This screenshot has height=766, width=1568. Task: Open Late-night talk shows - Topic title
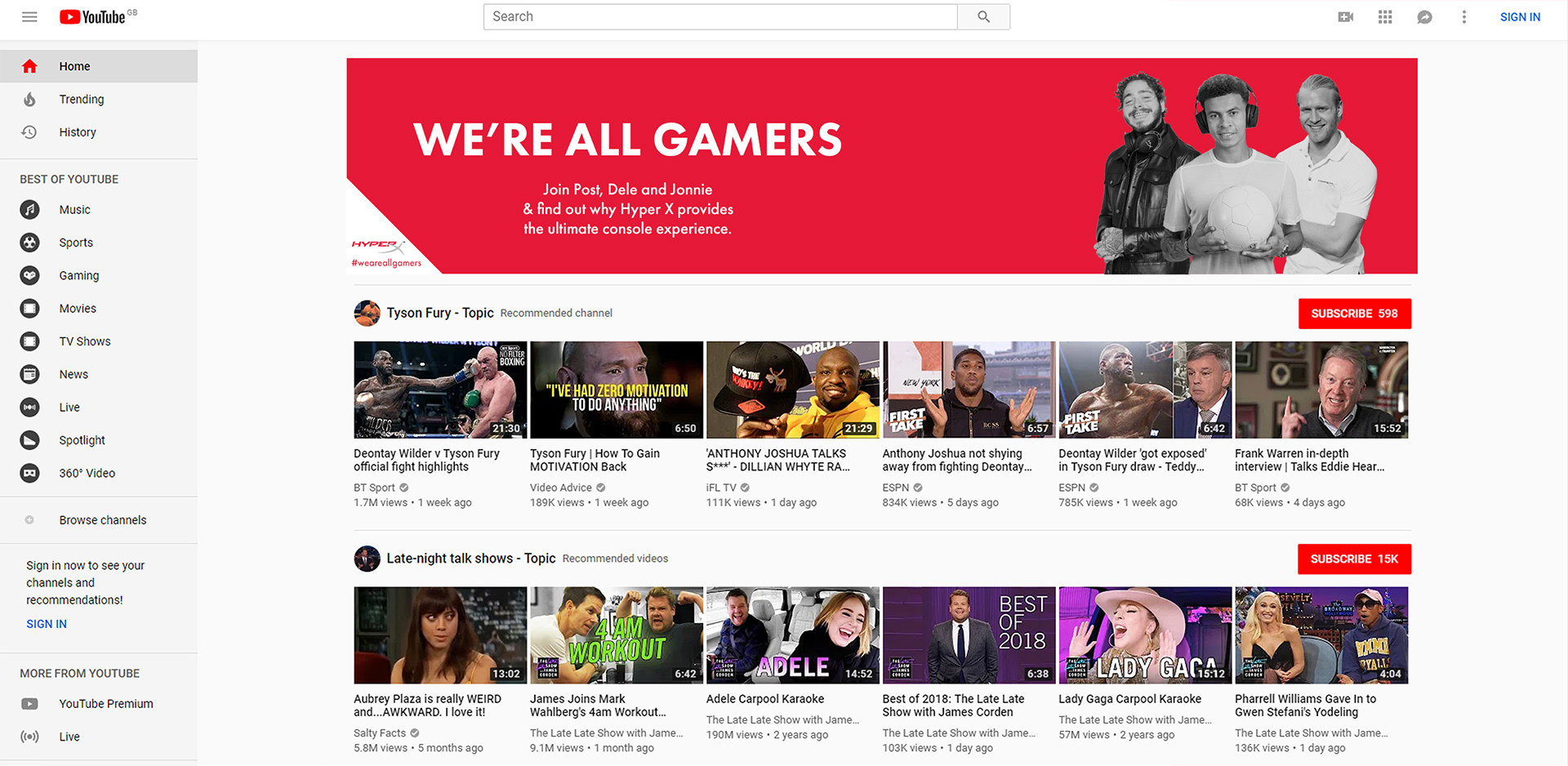[471, 559]
